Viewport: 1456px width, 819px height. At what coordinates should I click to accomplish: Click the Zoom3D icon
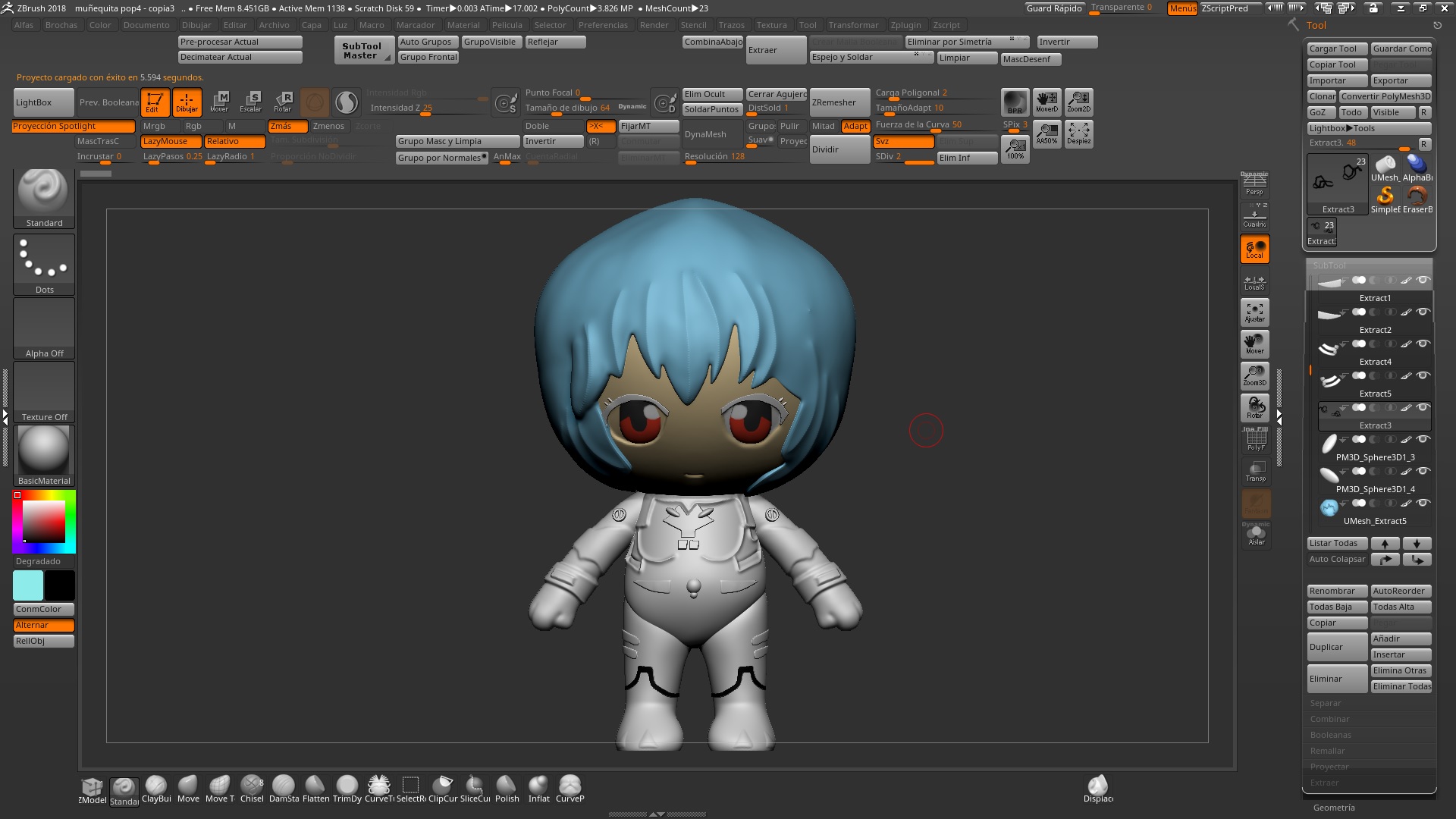click(x=1255, y=376)
